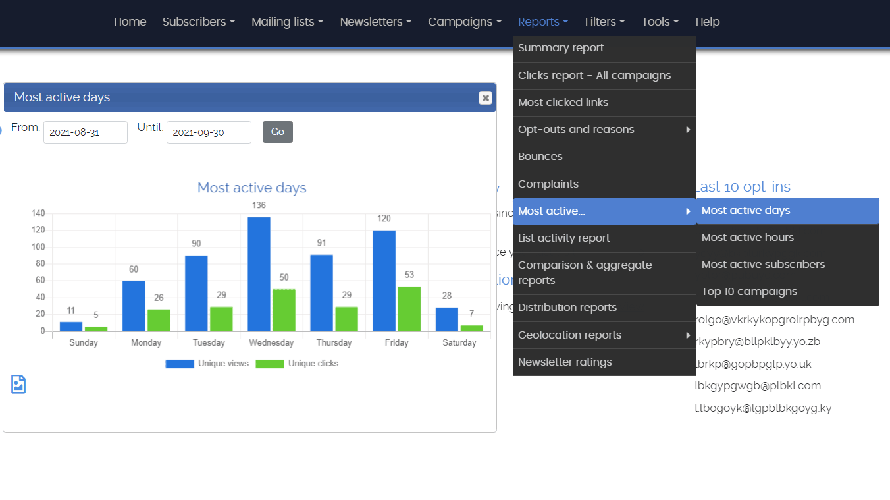Image resolution: width=890 pixels, height=500 pixels.
Task: Open the Campaigns dropdown
Action: [465, 22]
